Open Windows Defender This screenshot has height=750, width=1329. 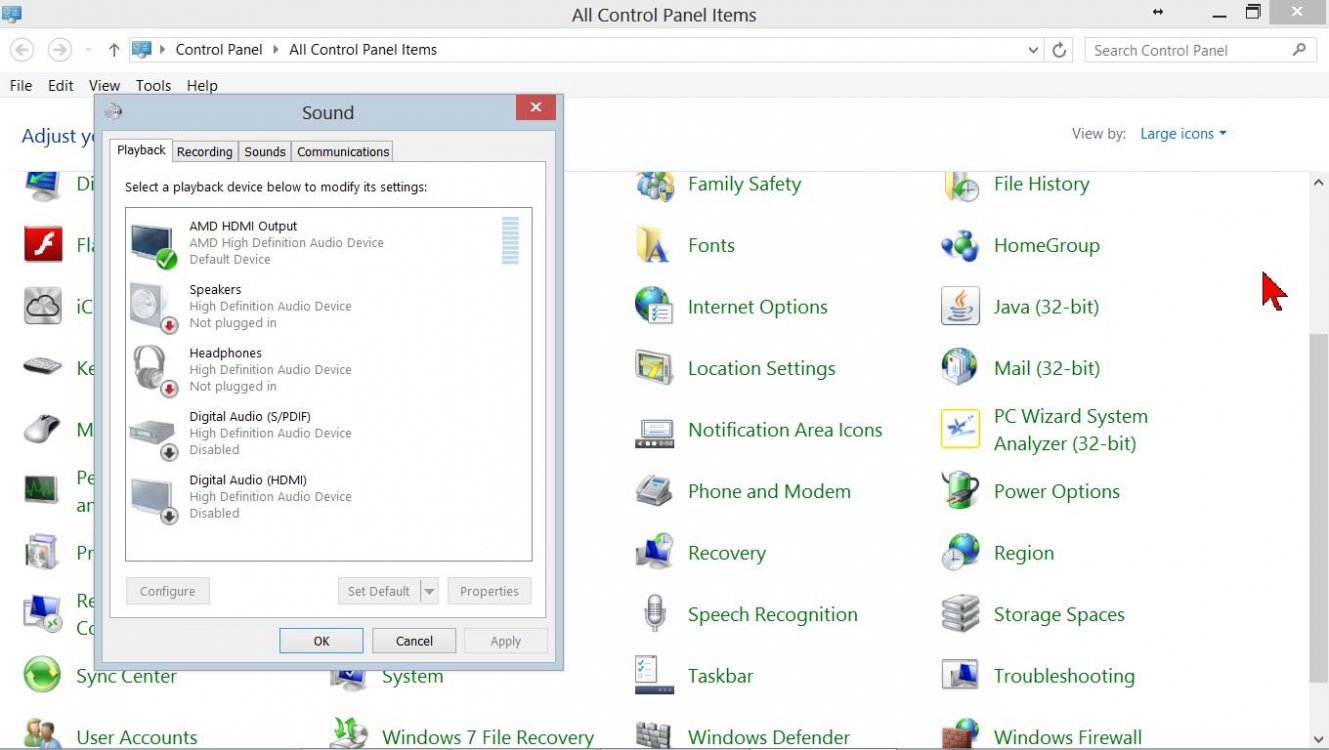(769, 736)
